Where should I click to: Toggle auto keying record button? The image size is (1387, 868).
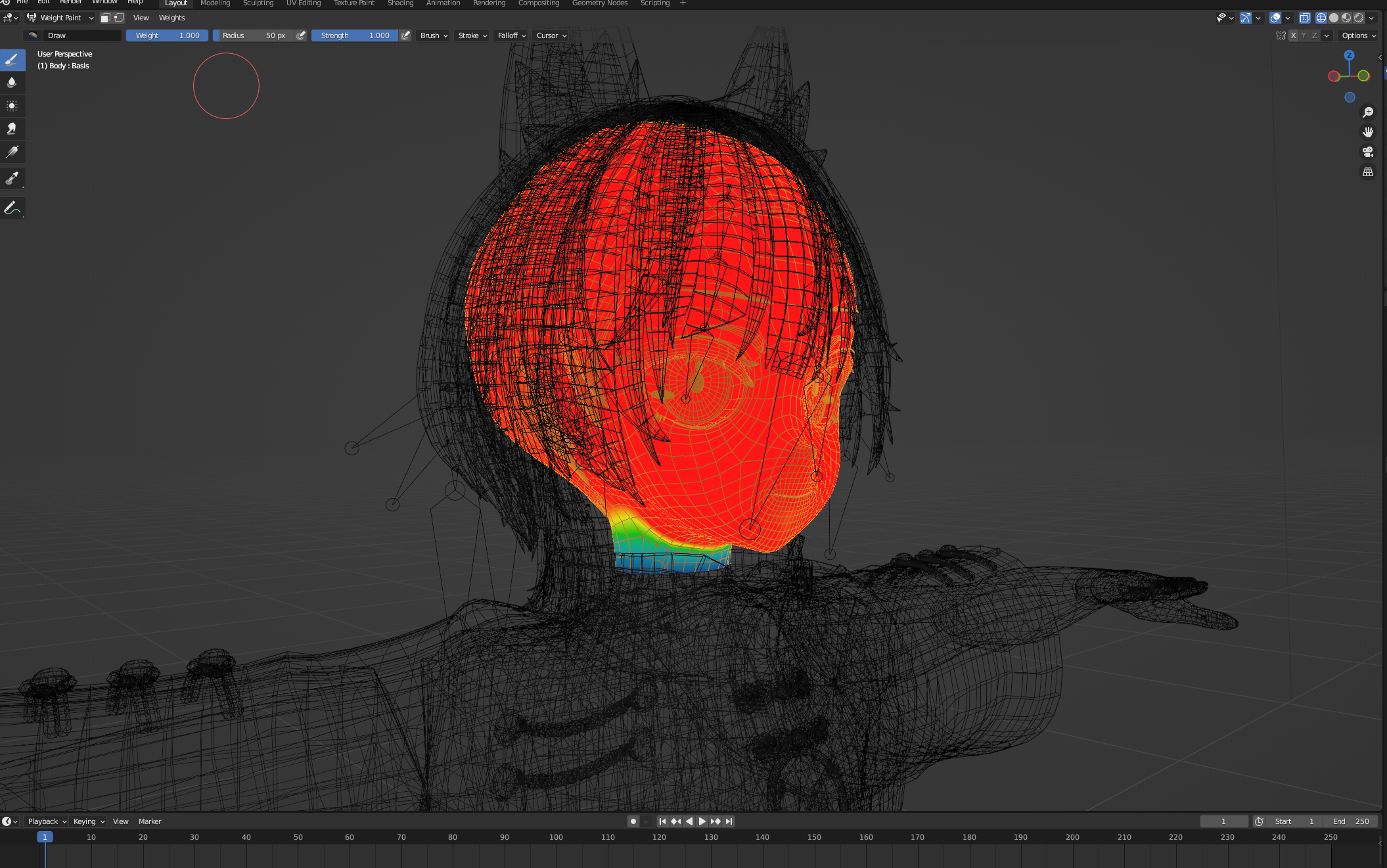633,821
